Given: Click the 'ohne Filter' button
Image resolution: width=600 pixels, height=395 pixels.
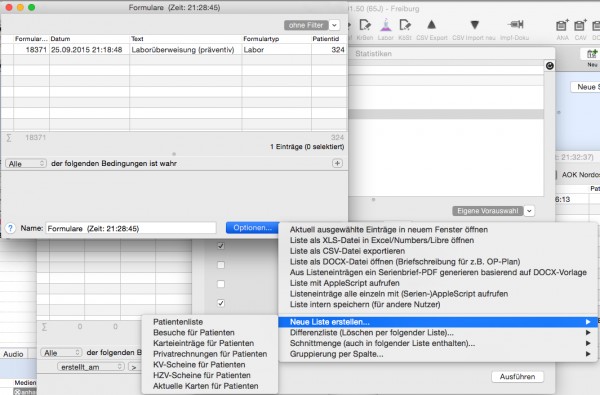Looking at the screenshot, I should pyautogui.click(x=306, y=25).
